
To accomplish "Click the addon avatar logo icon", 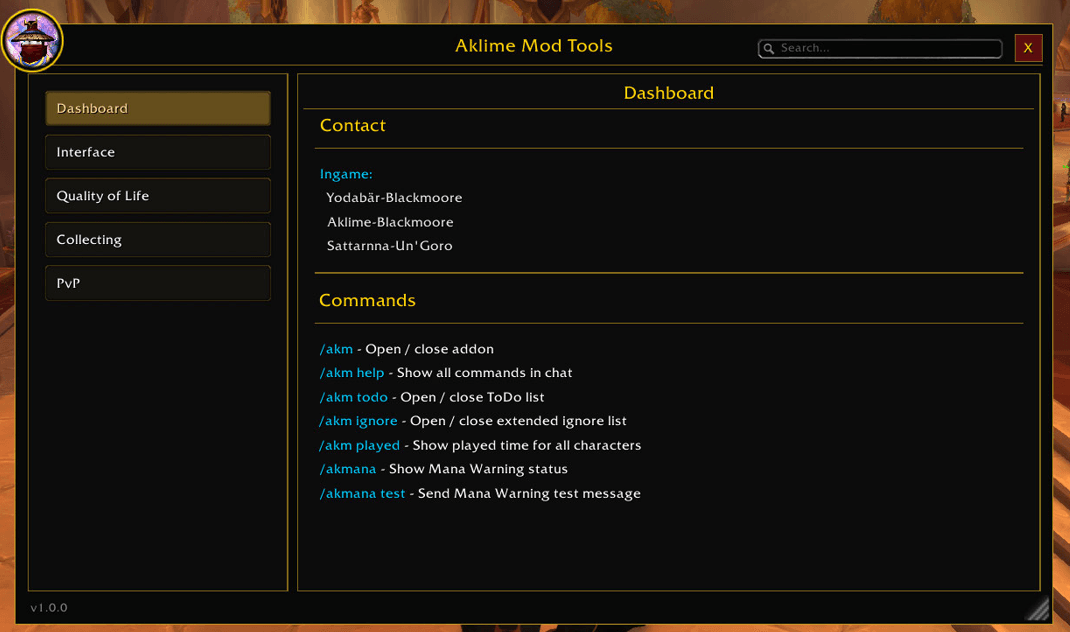I will [x=32, y=40].
